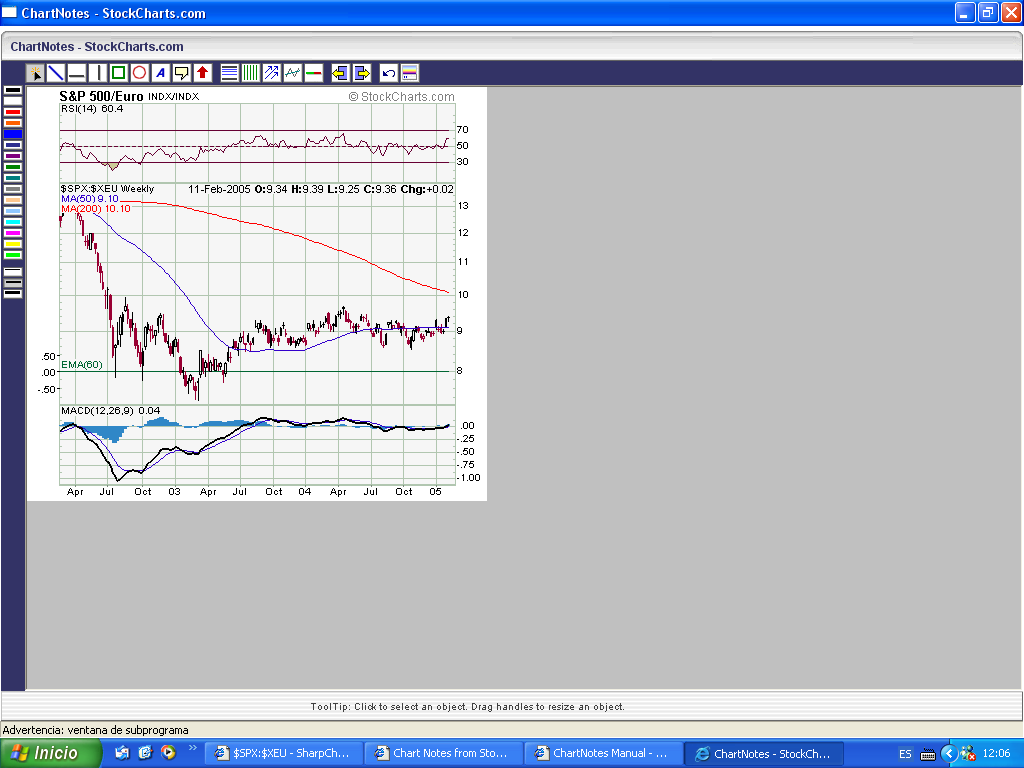The width and height of the screenshot is (1024, 768).
Task: Select the dark green color swatch
Action: click(x=13, y=167)
